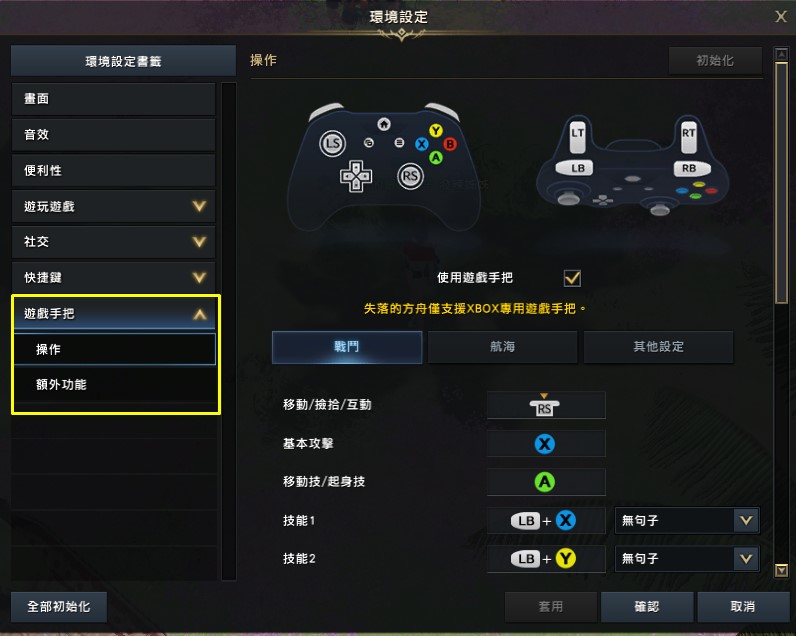This screenshot has height=636, width=796.
Task: Click the D-pad on controller diagram
Action: [x=356, y=176]
